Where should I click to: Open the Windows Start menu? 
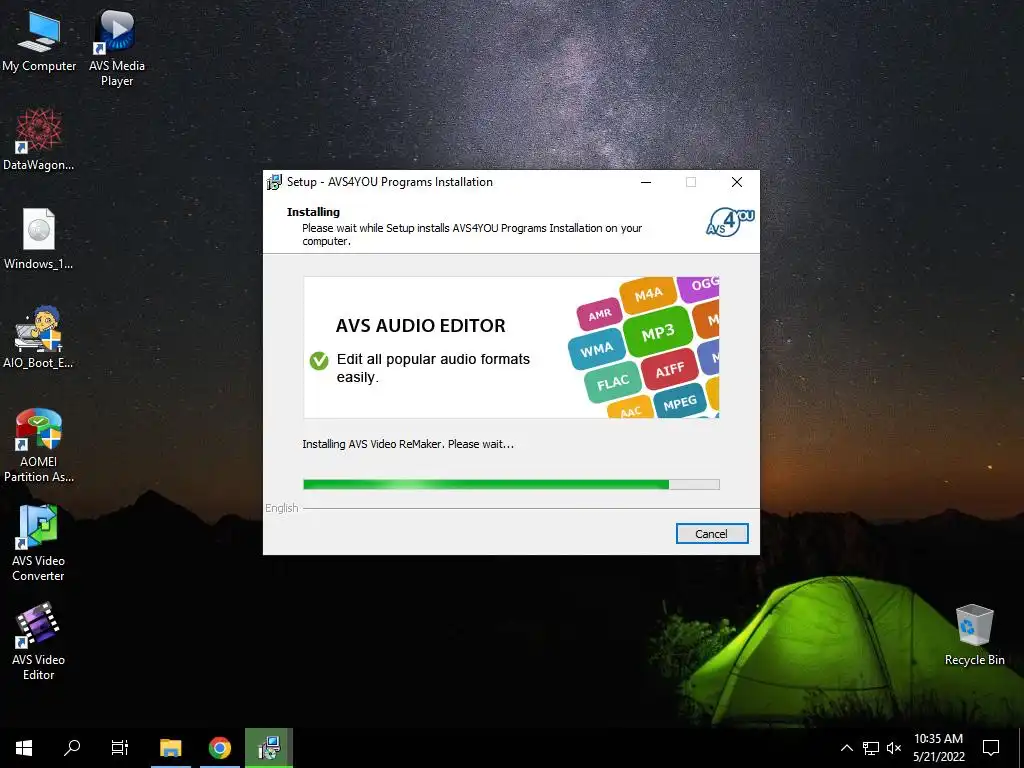coord(24,748)
